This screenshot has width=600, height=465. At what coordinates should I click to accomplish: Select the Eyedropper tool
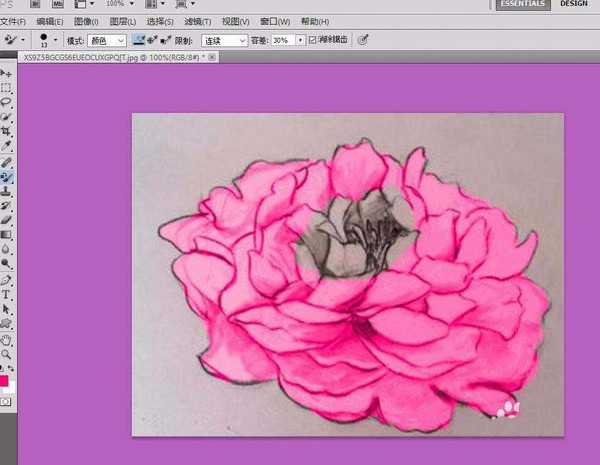[x=6, y=146]
